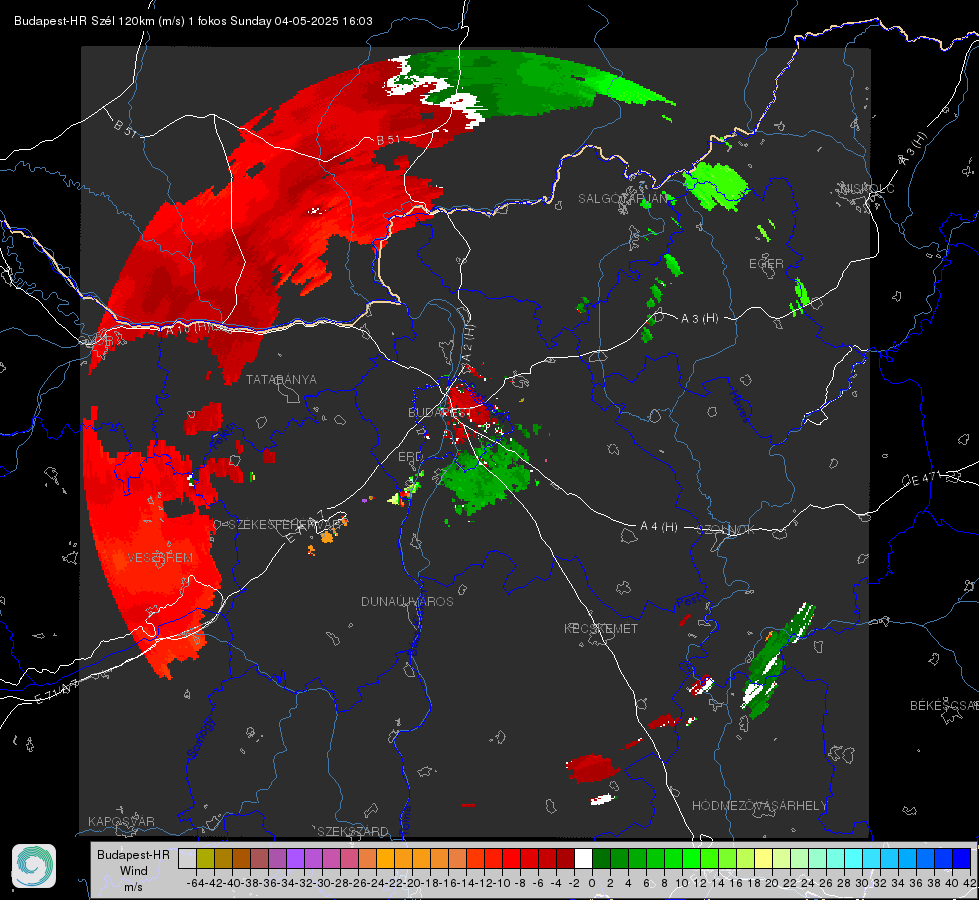Viewport: 979px width, 900px height.
Task: Click the TATABANYA city label
Action: pyautogui.click(x=281, y=379)
